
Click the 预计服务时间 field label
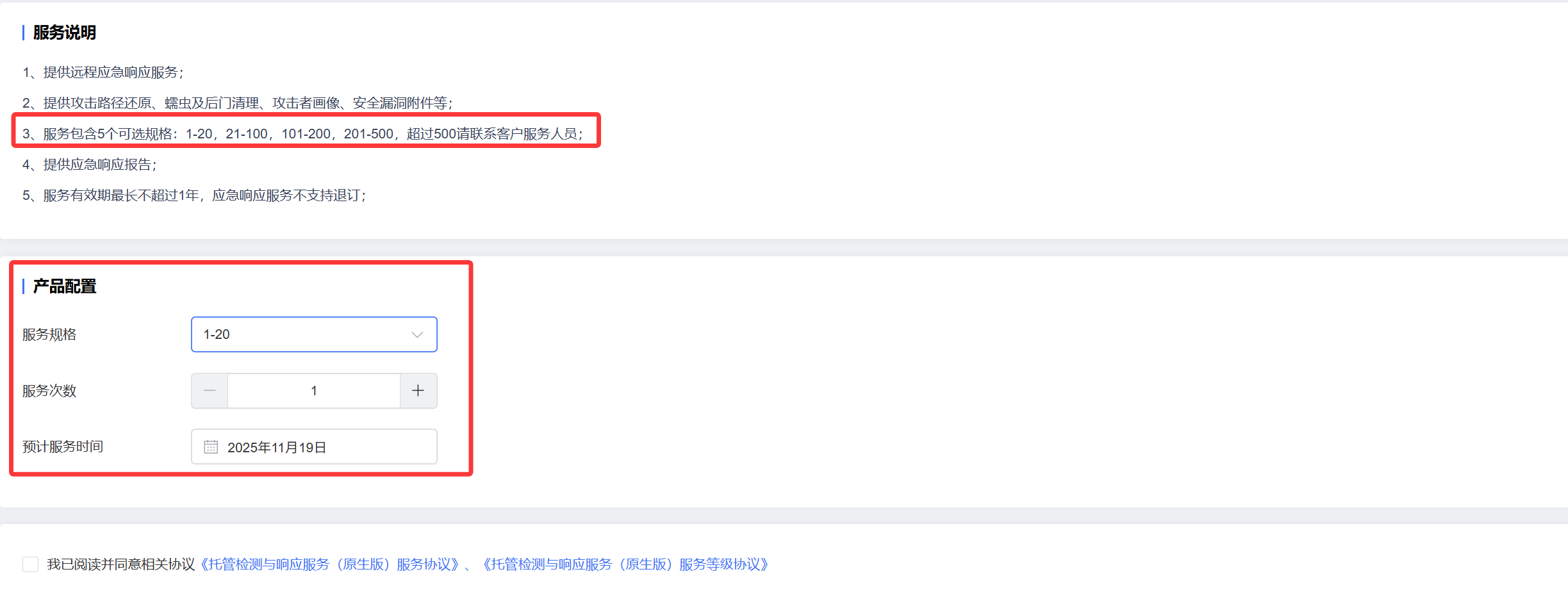click(63, 447)
